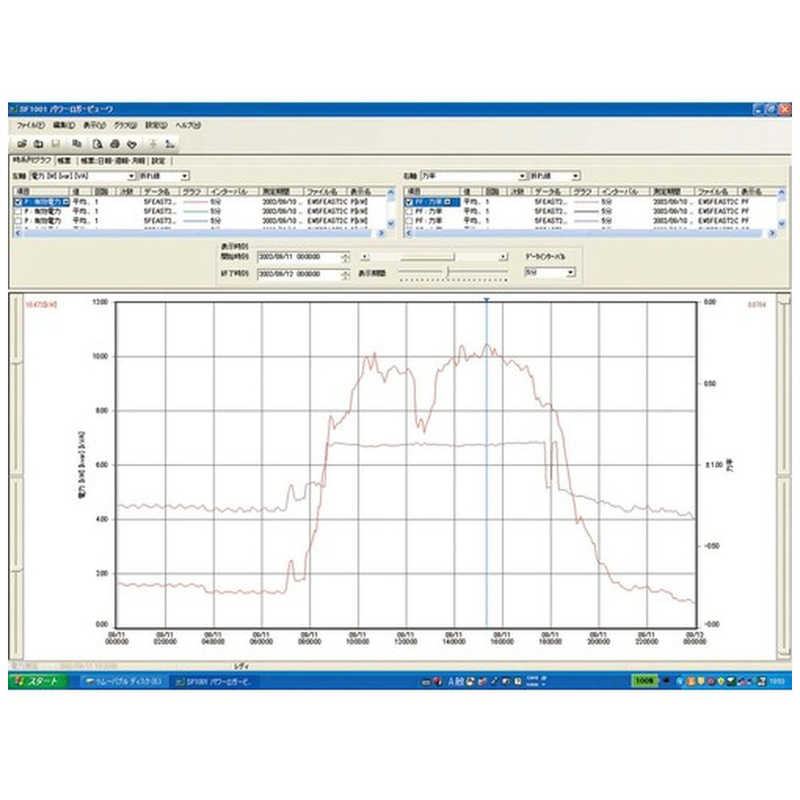The image size is (800, 800).
Task: Open the right axis 力率 dropdown
Action: pos(522,175)
